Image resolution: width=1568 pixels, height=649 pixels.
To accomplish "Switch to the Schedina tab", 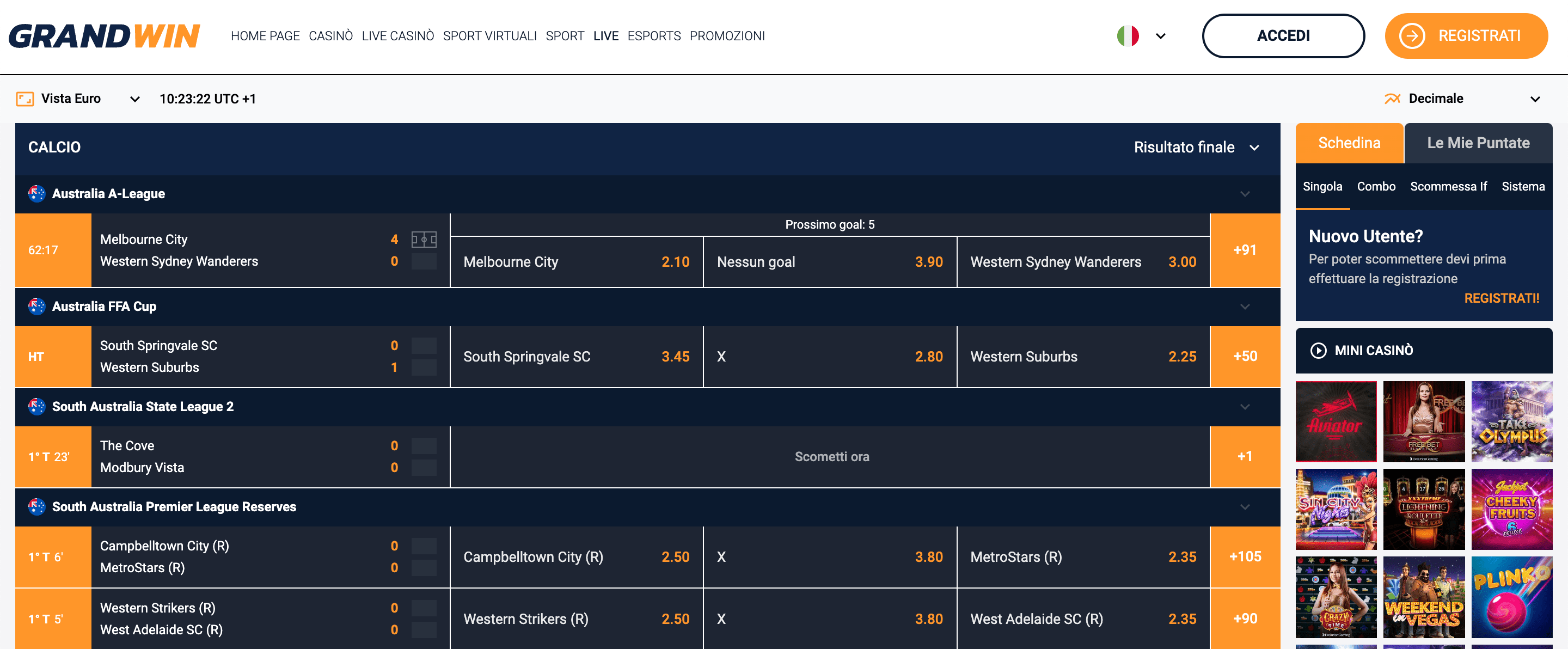I will point(1350,143).
